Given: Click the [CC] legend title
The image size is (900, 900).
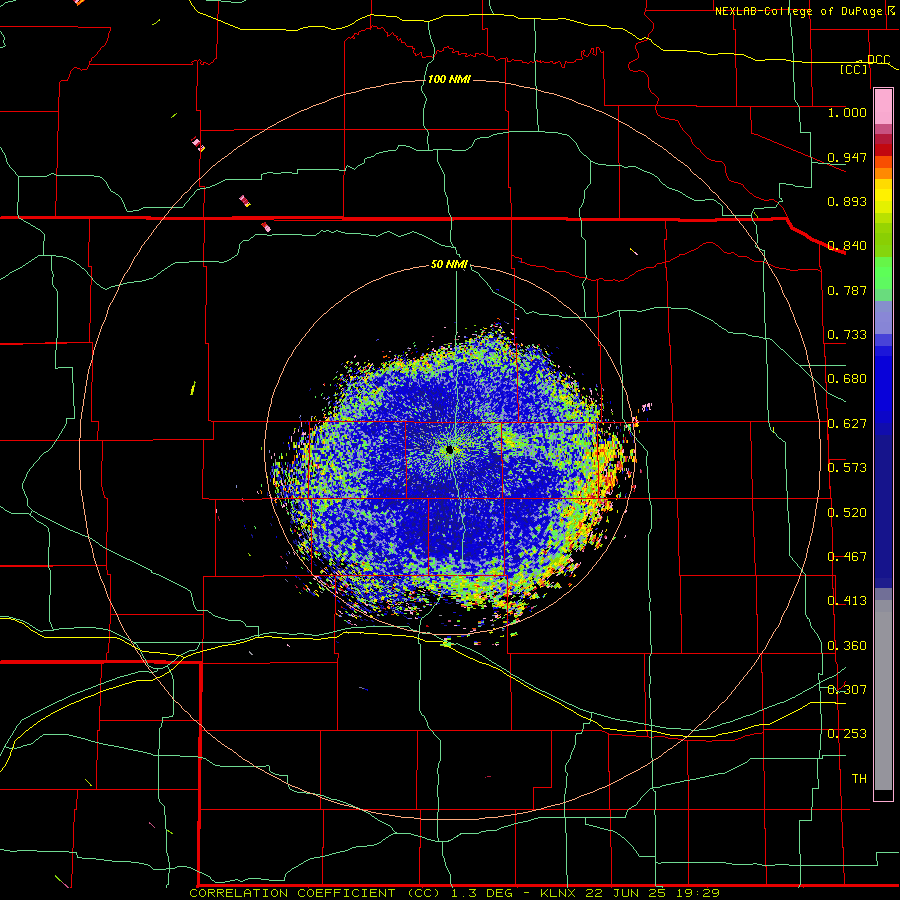Looking at the screenshot, I should coord(854,69).
